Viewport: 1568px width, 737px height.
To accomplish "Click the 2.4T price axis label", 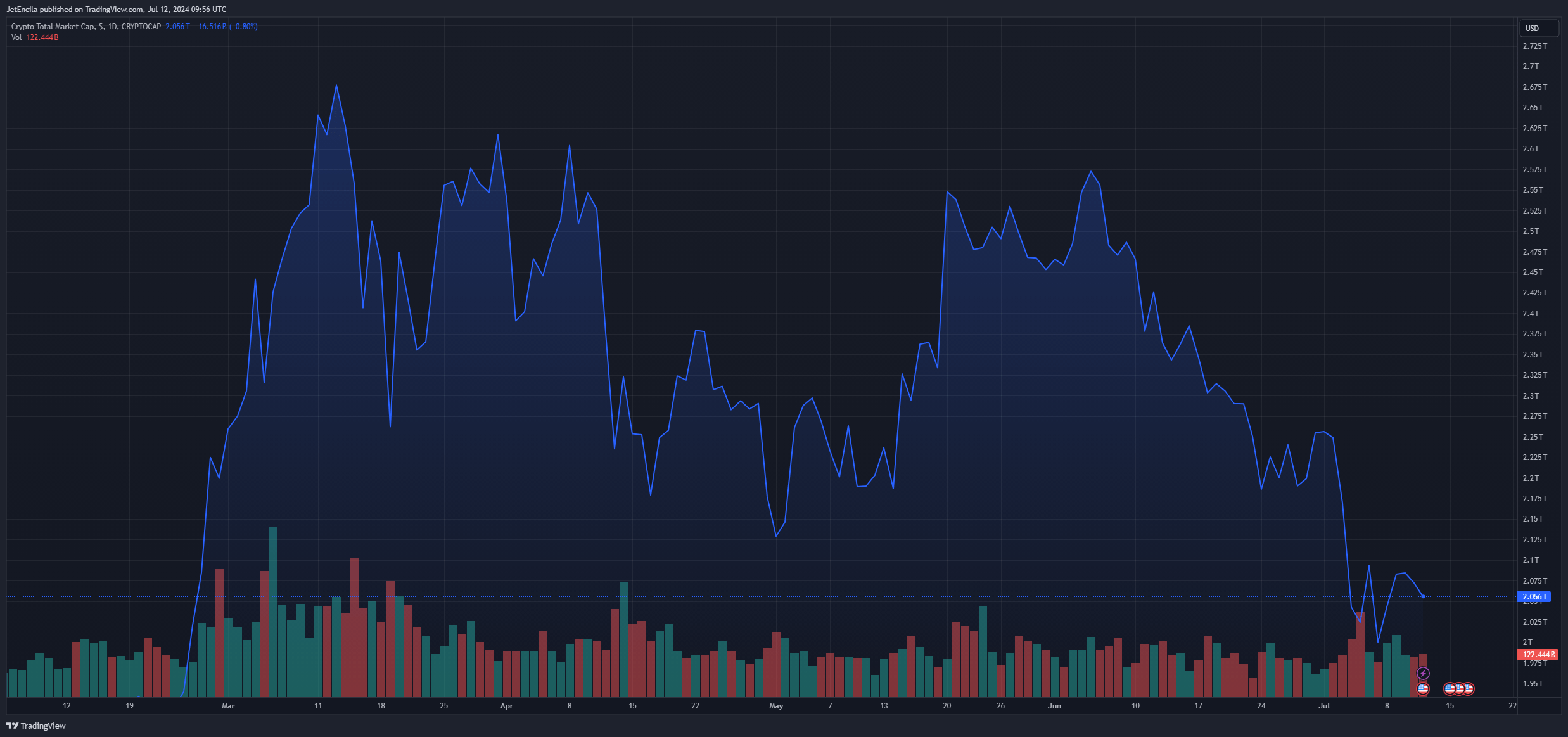I will coord(1531,314).
